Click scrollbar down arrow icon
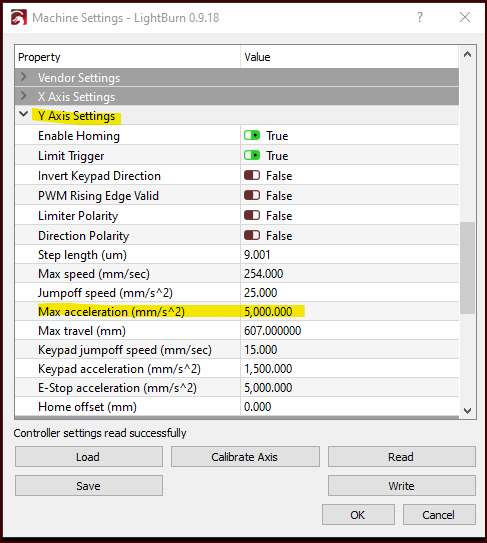Image resolution: width=487 pixels, height=543 pixels. pyautogui.click(x=467, y=411)
